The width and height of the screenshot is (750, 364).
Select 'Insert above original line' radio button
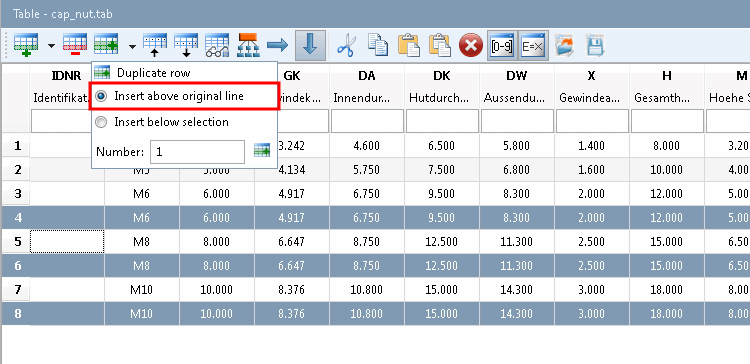(101, 96)
